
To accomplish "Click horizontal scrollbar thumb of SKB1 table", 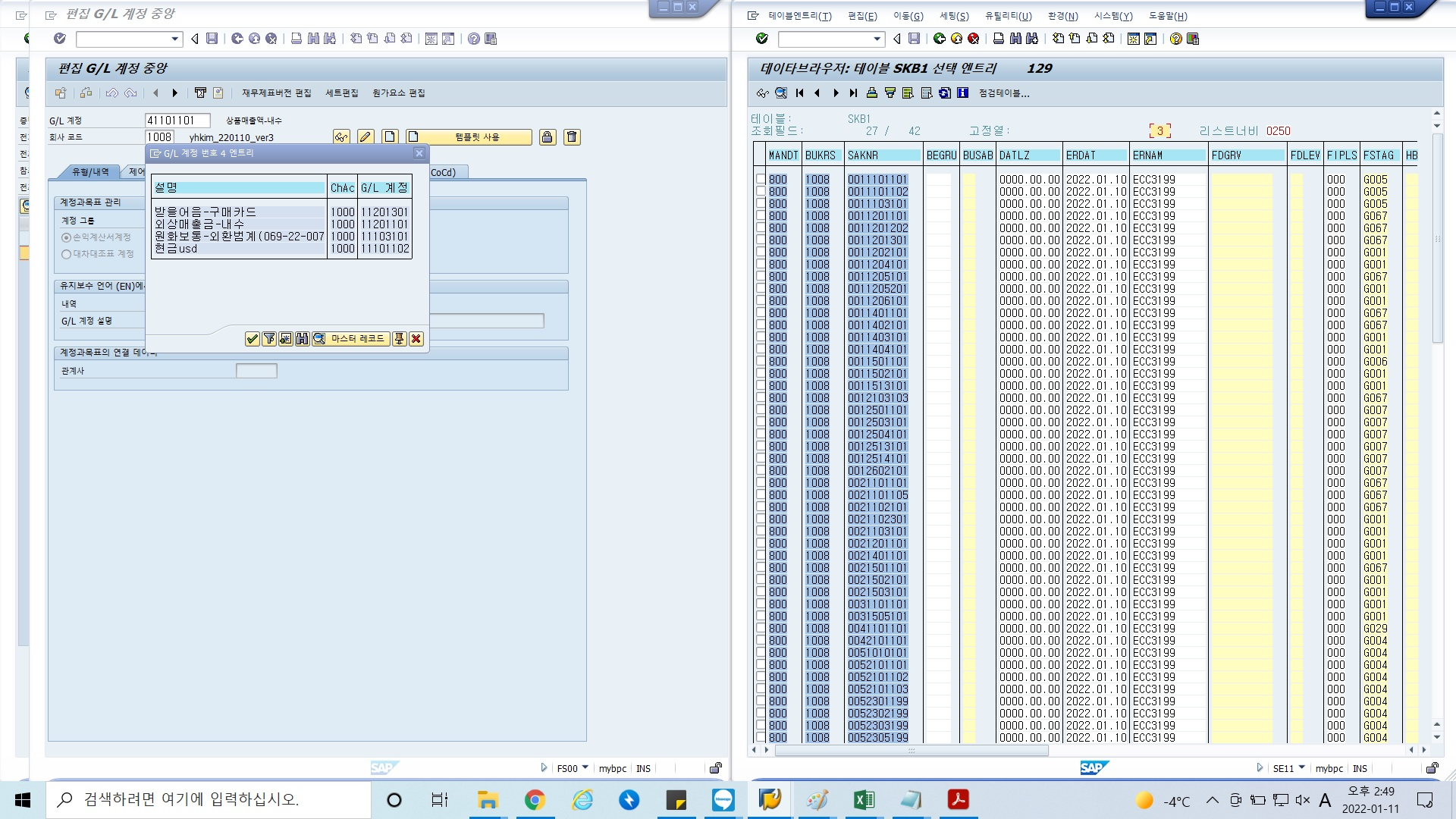I will 911,750.
